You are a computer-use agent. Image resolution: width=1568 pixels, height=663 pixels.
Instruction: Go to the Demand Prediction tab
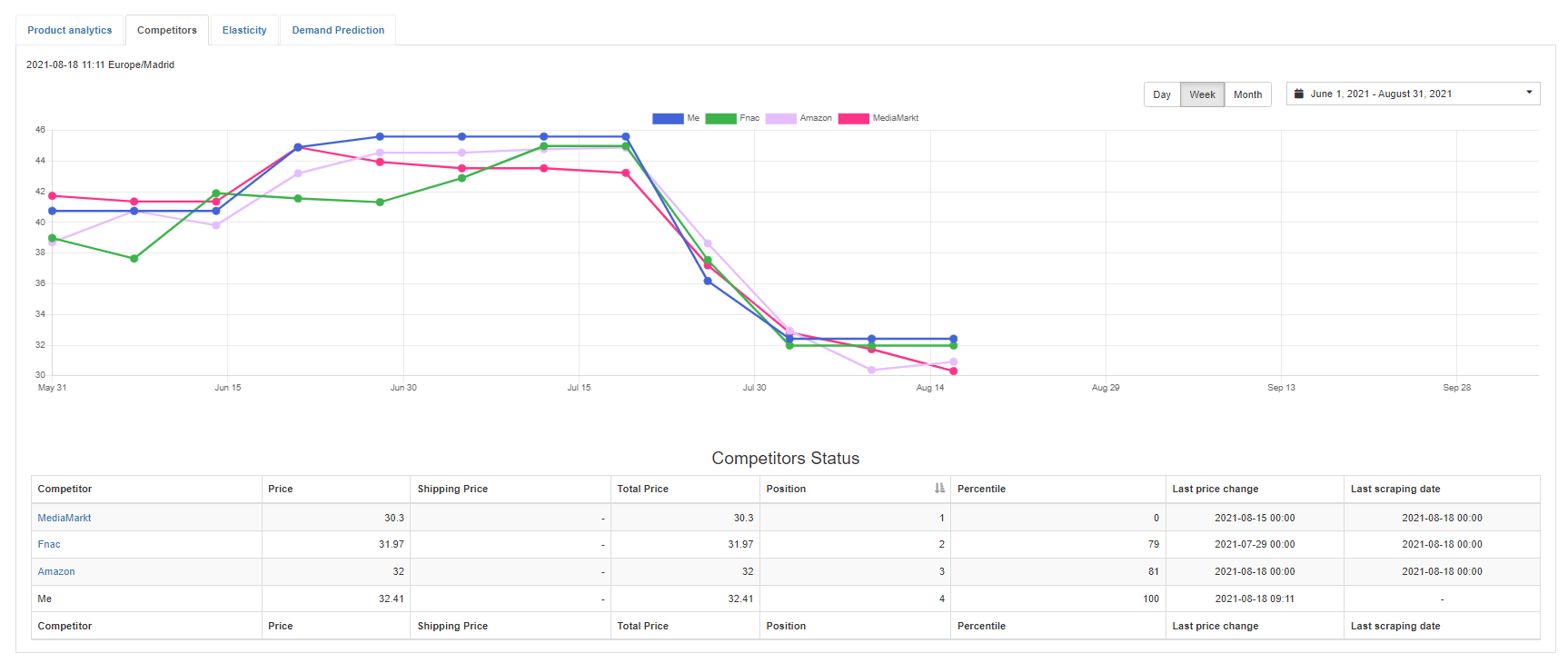point(338,30)
